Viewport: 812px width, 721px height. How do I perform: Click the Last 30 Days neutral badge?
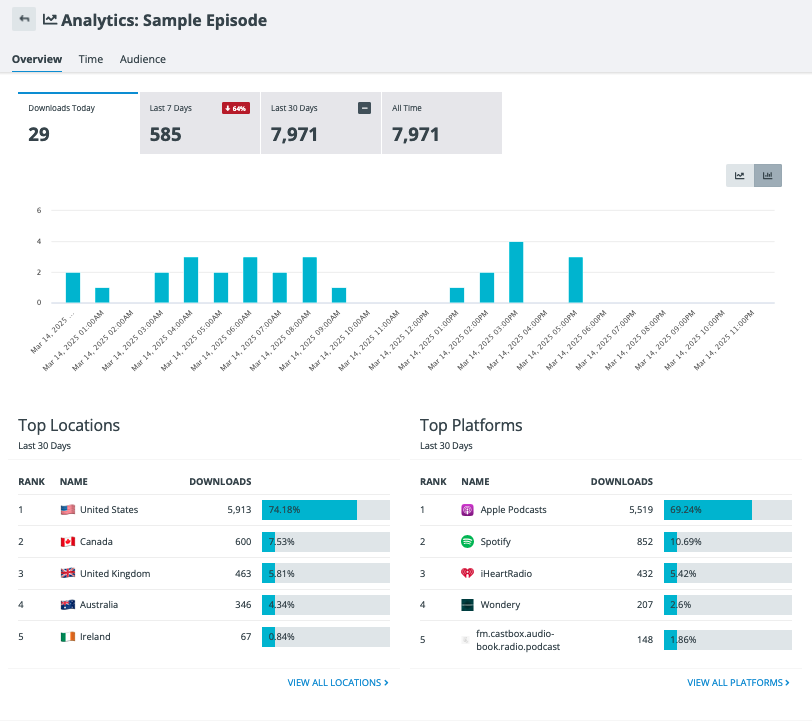click(365, 108)
